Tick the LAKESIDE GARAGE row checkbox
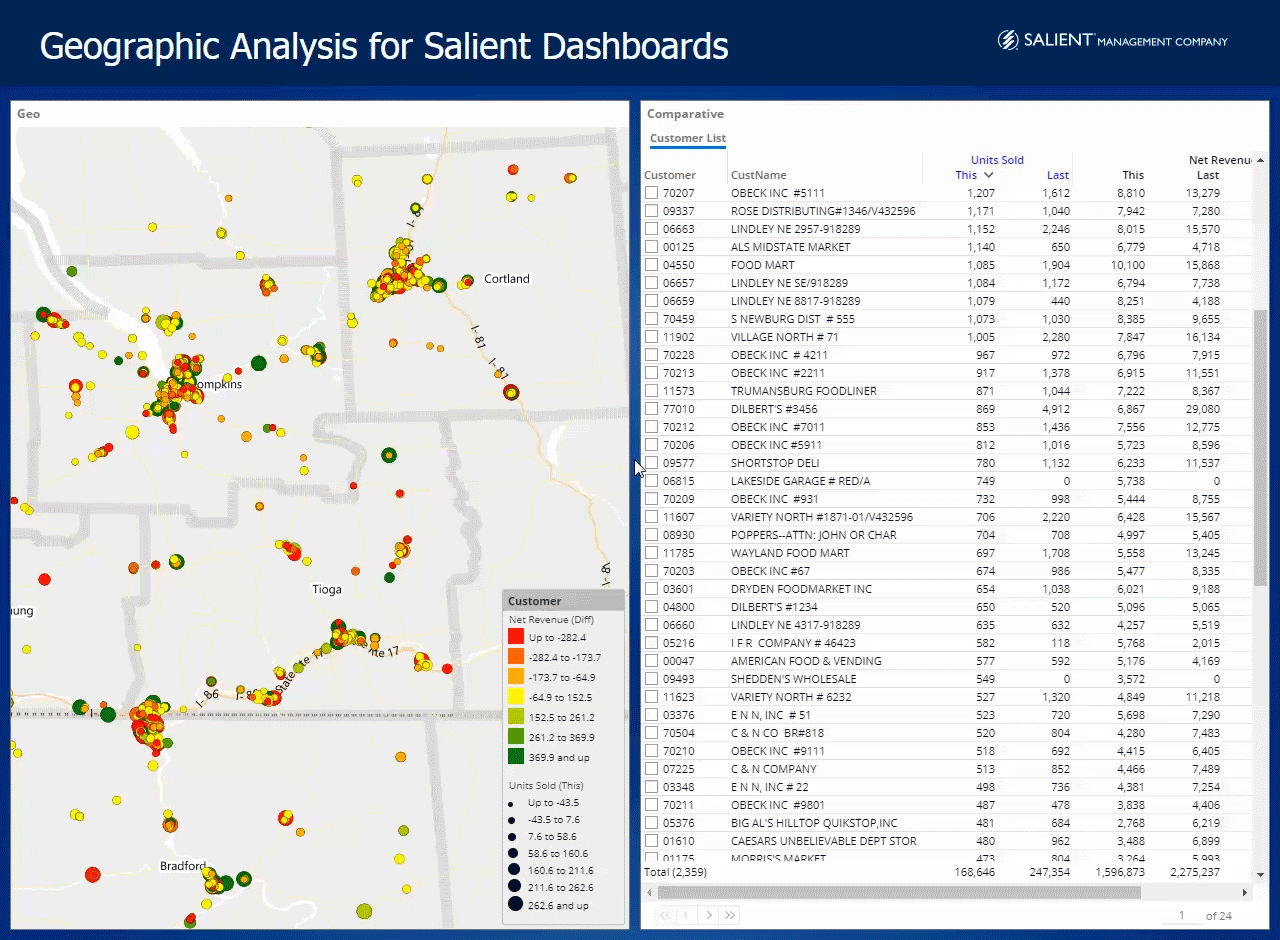The image size is (1280, 940). (652, 481)
